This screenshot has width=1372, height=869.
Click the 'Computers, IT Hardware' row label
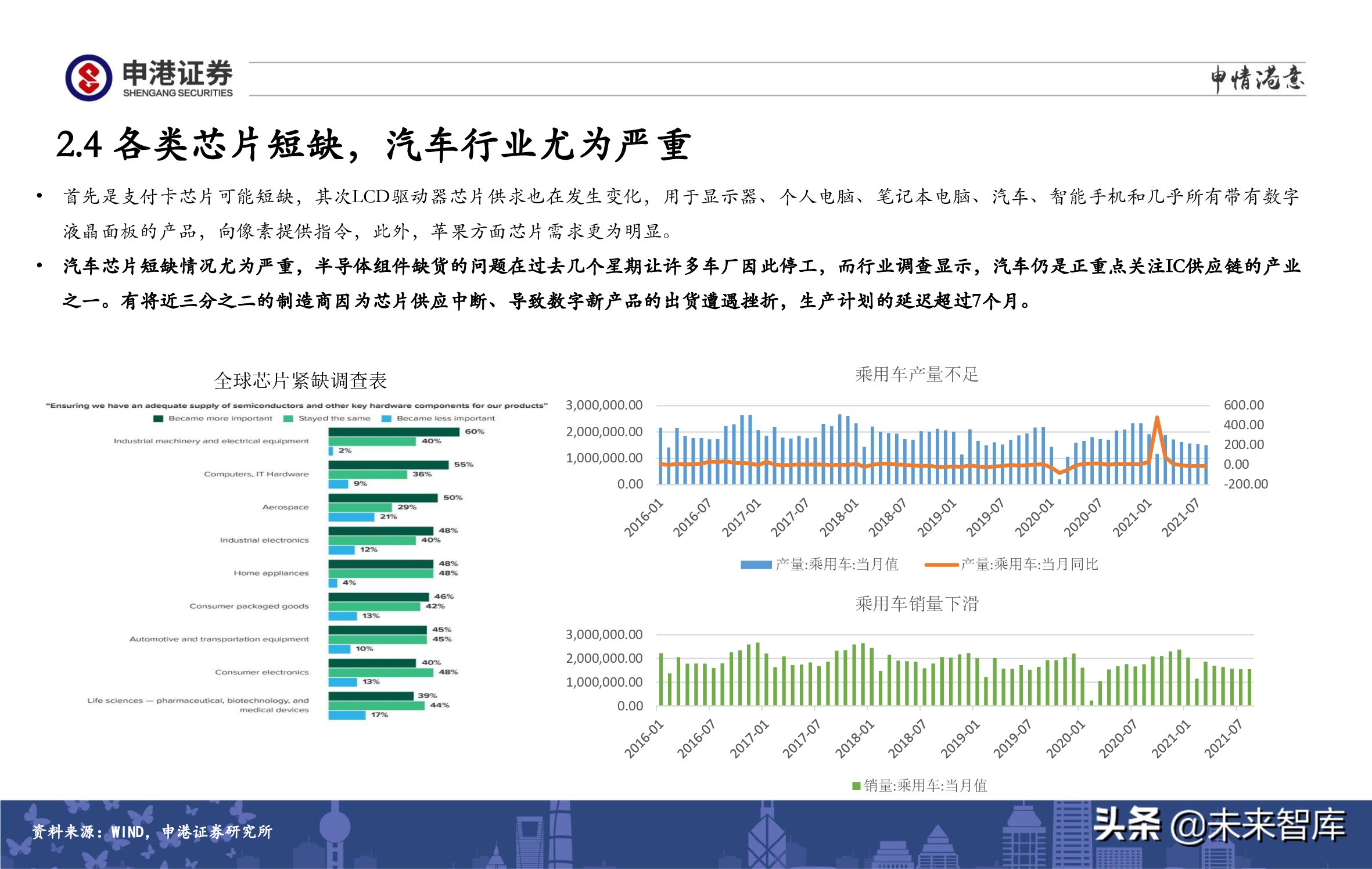coord(256,474)
